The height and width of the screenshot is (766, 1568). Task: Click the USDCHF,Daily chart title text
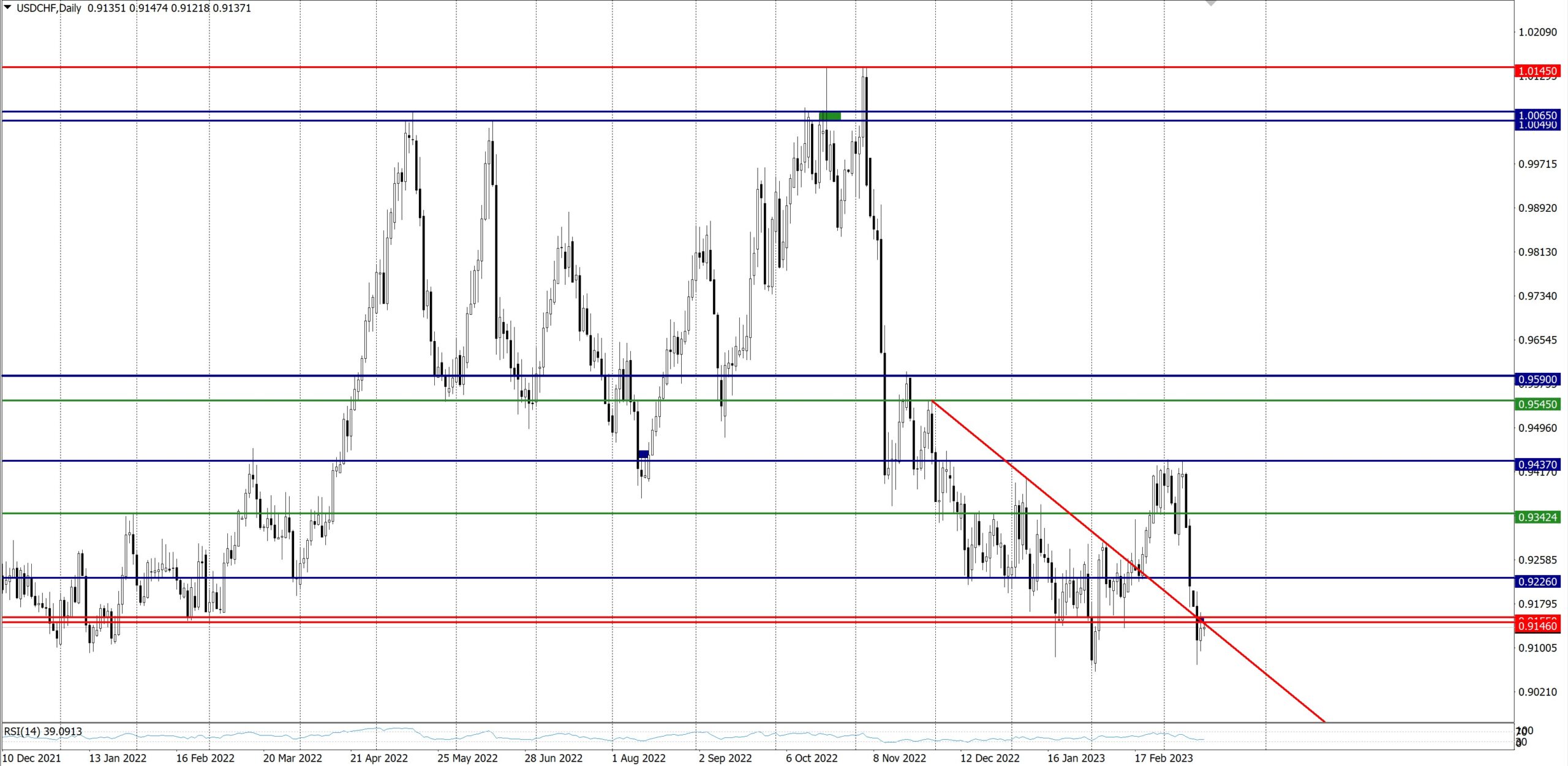(x=48, y=8)
